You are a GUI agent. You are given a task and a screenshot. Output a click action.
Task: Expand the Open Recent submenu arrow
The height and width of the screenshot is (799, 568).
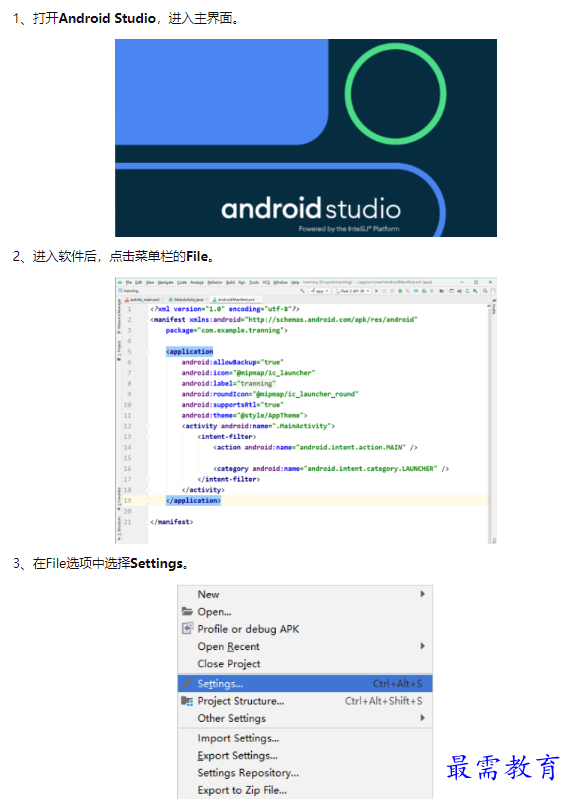tap(422, 646)
